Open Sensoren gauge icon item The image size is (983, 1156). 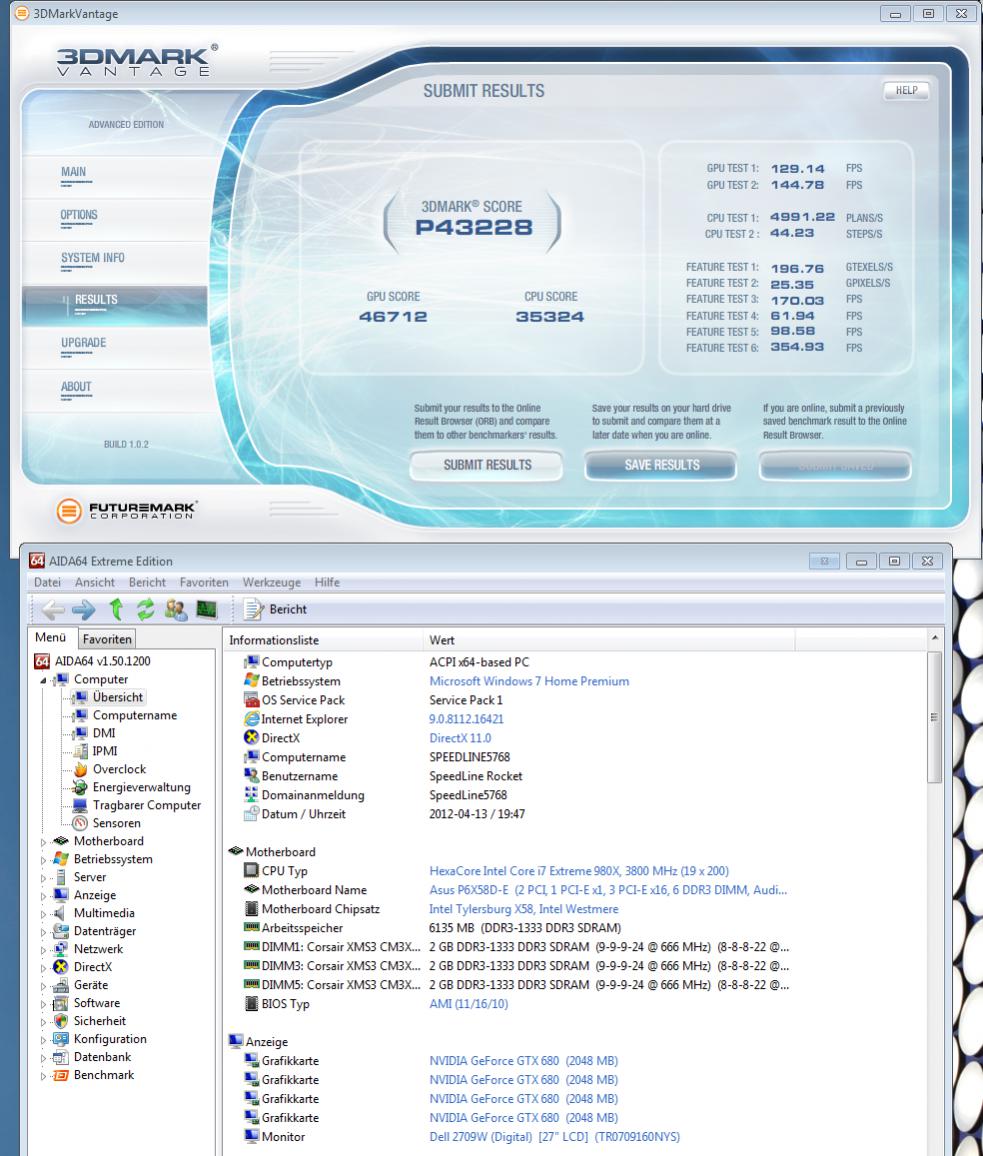[80, 824]
